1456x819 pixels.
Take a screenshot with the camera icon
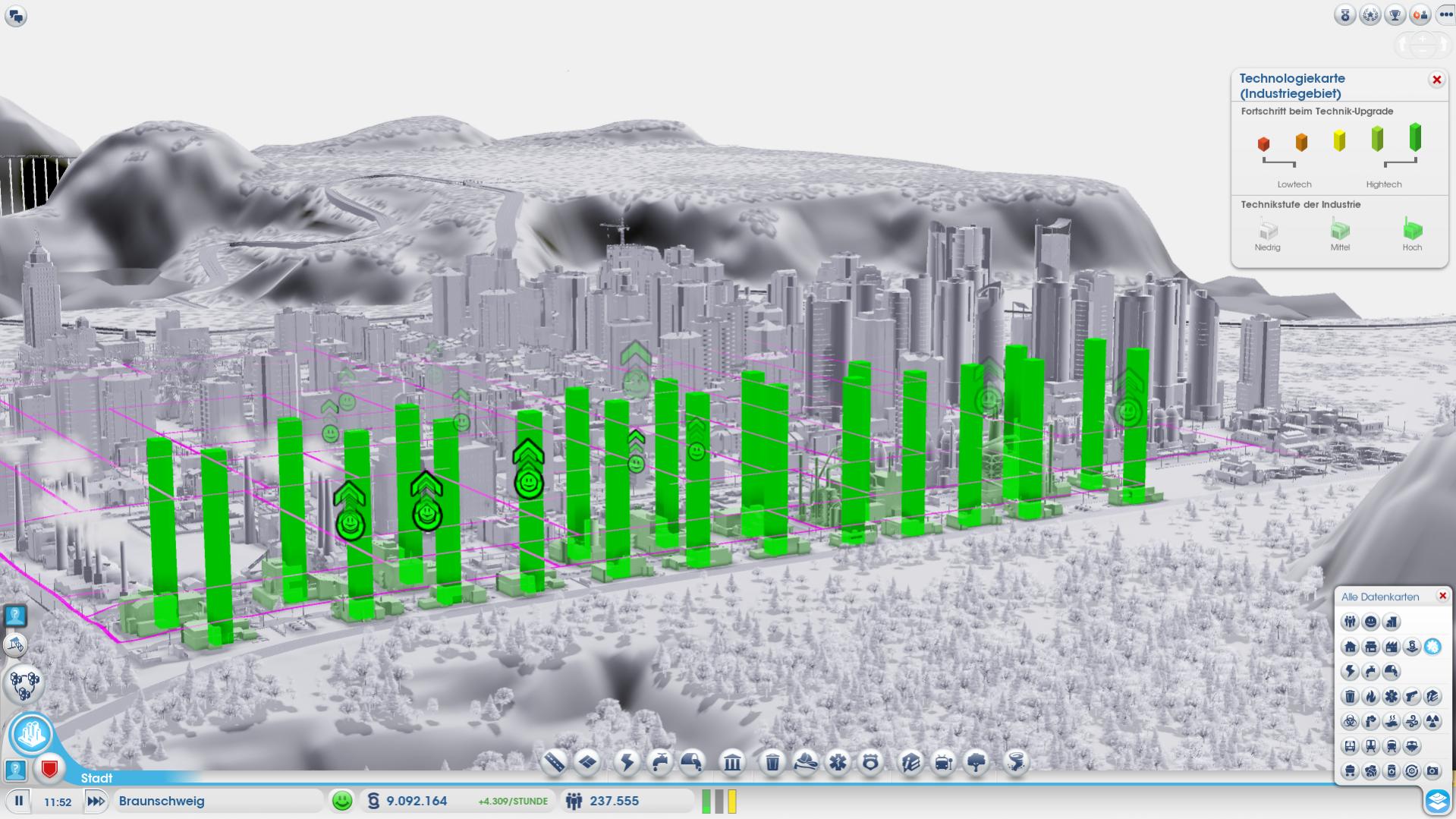pyautogui.click(x=1432, y=772)
